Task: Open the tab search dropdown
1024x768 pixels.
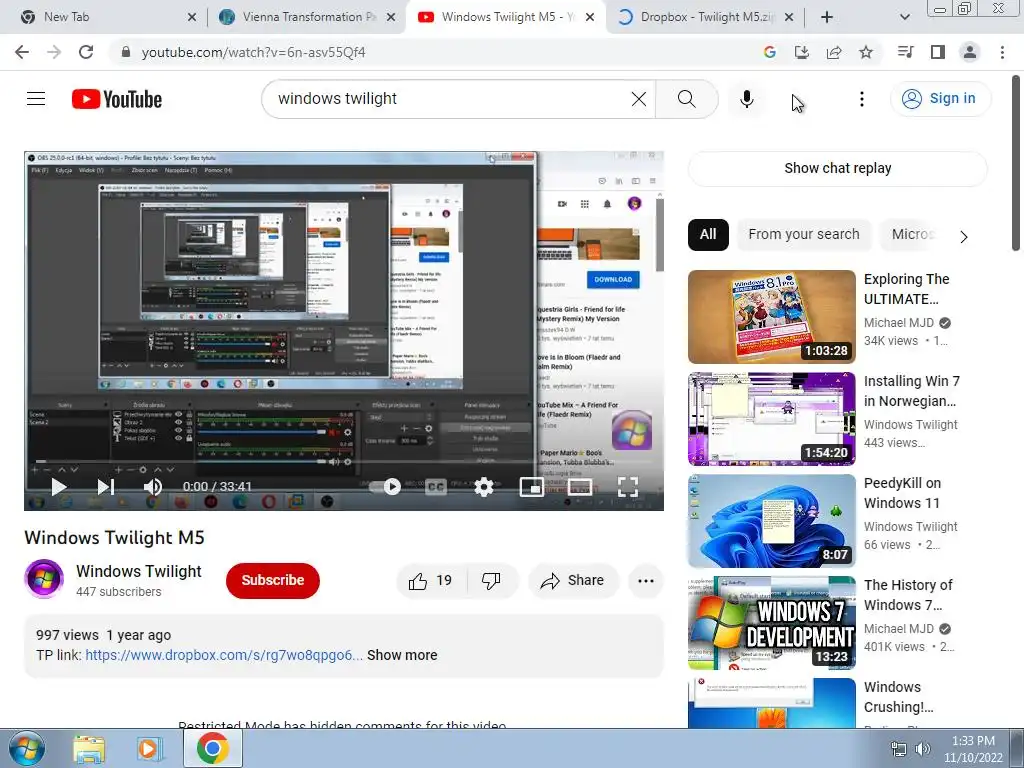Action: [x=904, y=18]
